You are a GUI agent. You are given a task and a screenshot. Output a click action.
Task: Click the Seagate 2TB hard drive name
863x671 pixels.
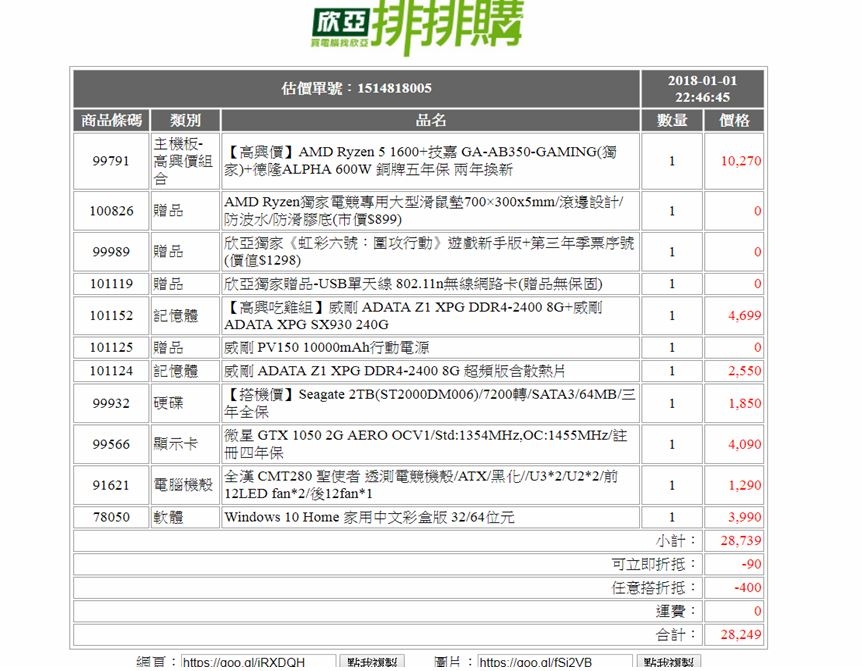tap(430, 403)
